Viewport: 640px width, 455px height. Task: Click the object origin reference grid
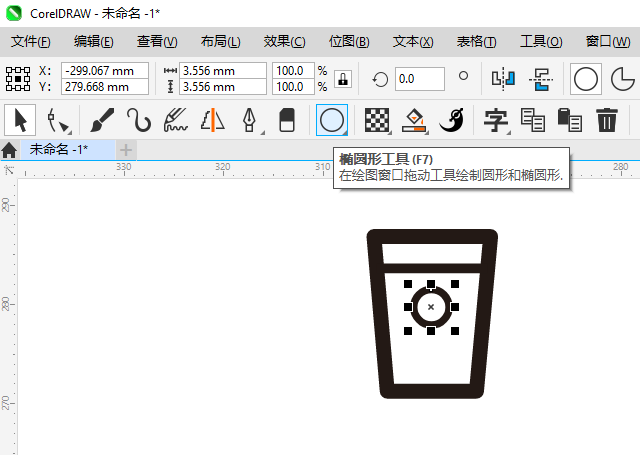click(x=18, y=79)
